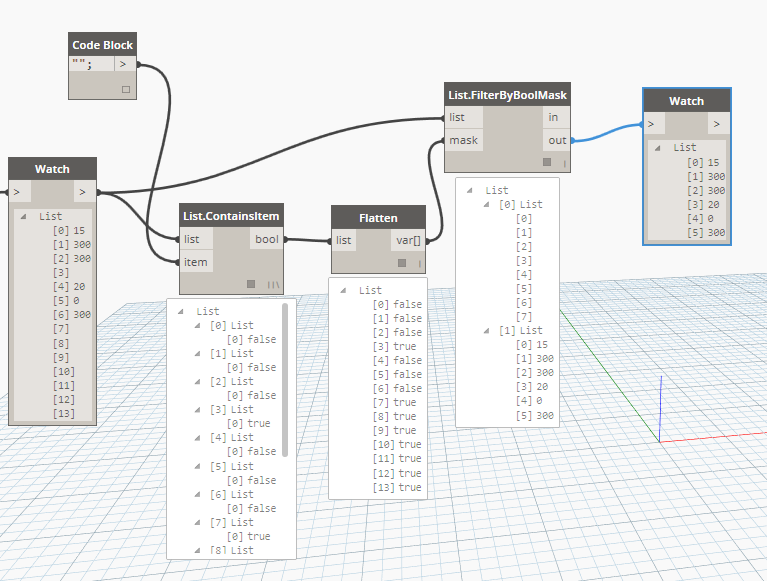
Task: Toggle preview square on List.ContainsItem node
Action: (251, 284)
